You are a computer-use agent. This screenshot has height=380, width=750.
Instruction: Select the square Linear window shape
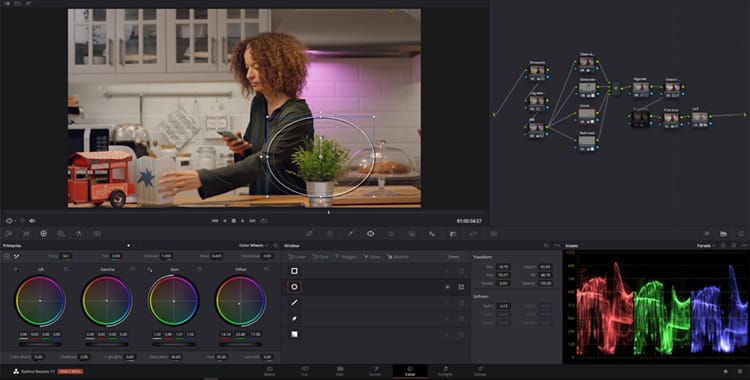[x=294, y=271]
